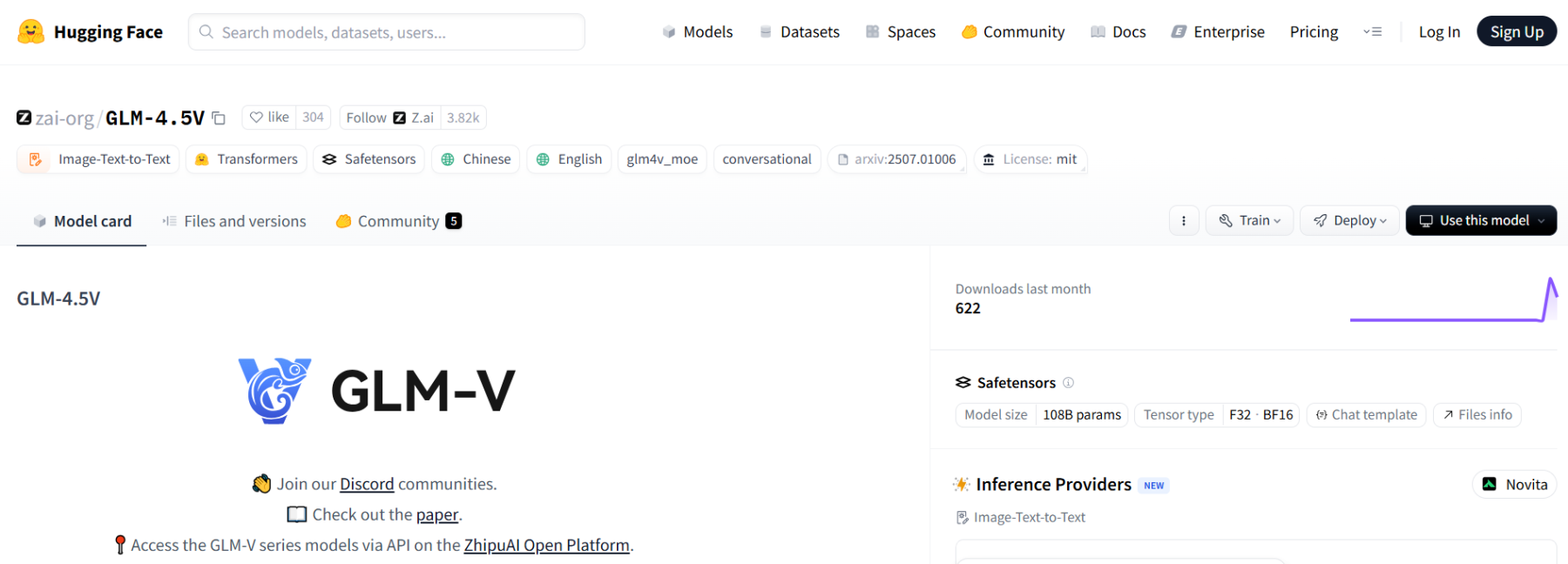Click the Hugging Face logo icon

[x=31, y=32]
